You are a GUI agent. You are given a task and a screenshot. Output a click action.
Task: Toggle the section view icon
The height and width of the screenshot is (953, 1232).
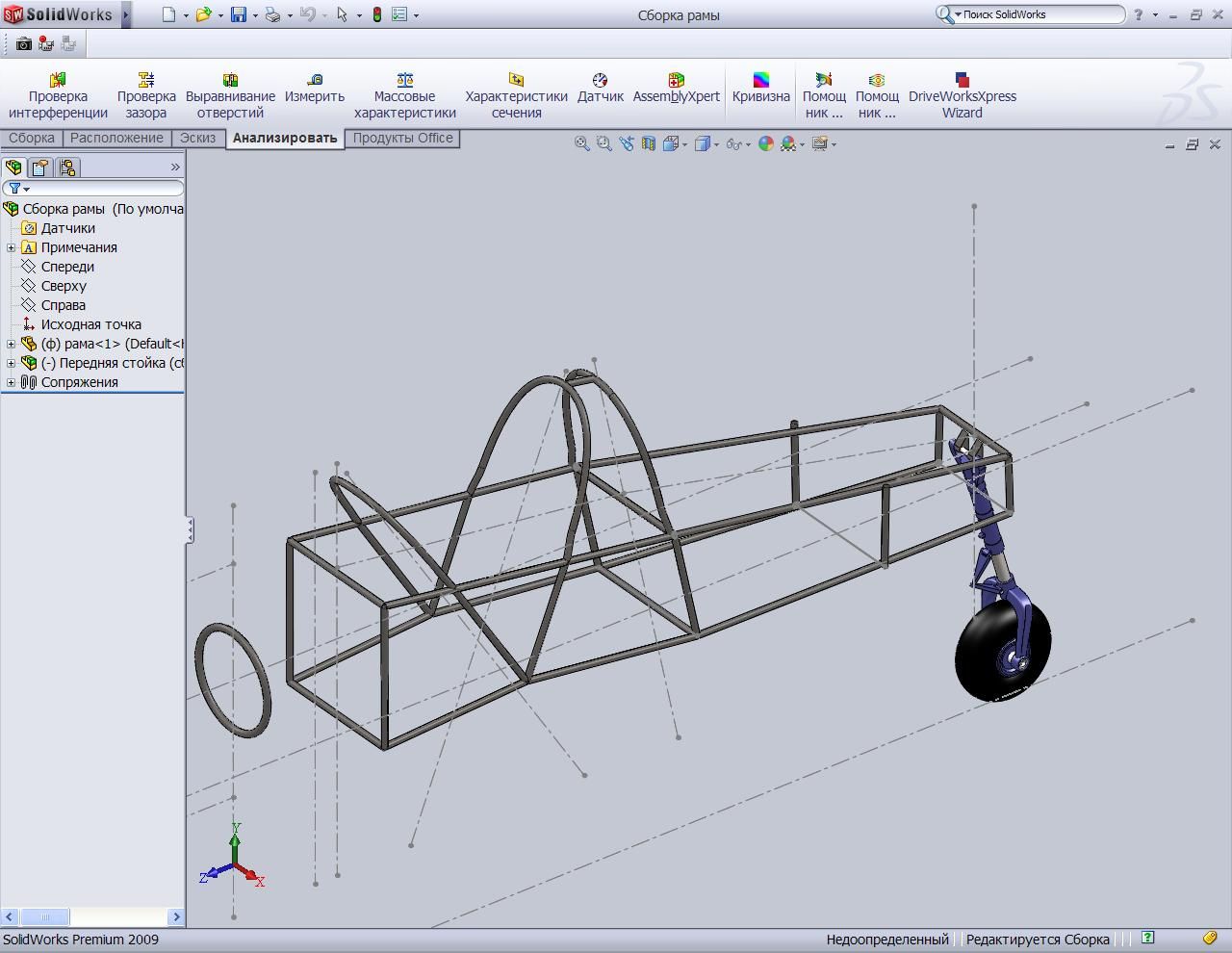[649, 143]
